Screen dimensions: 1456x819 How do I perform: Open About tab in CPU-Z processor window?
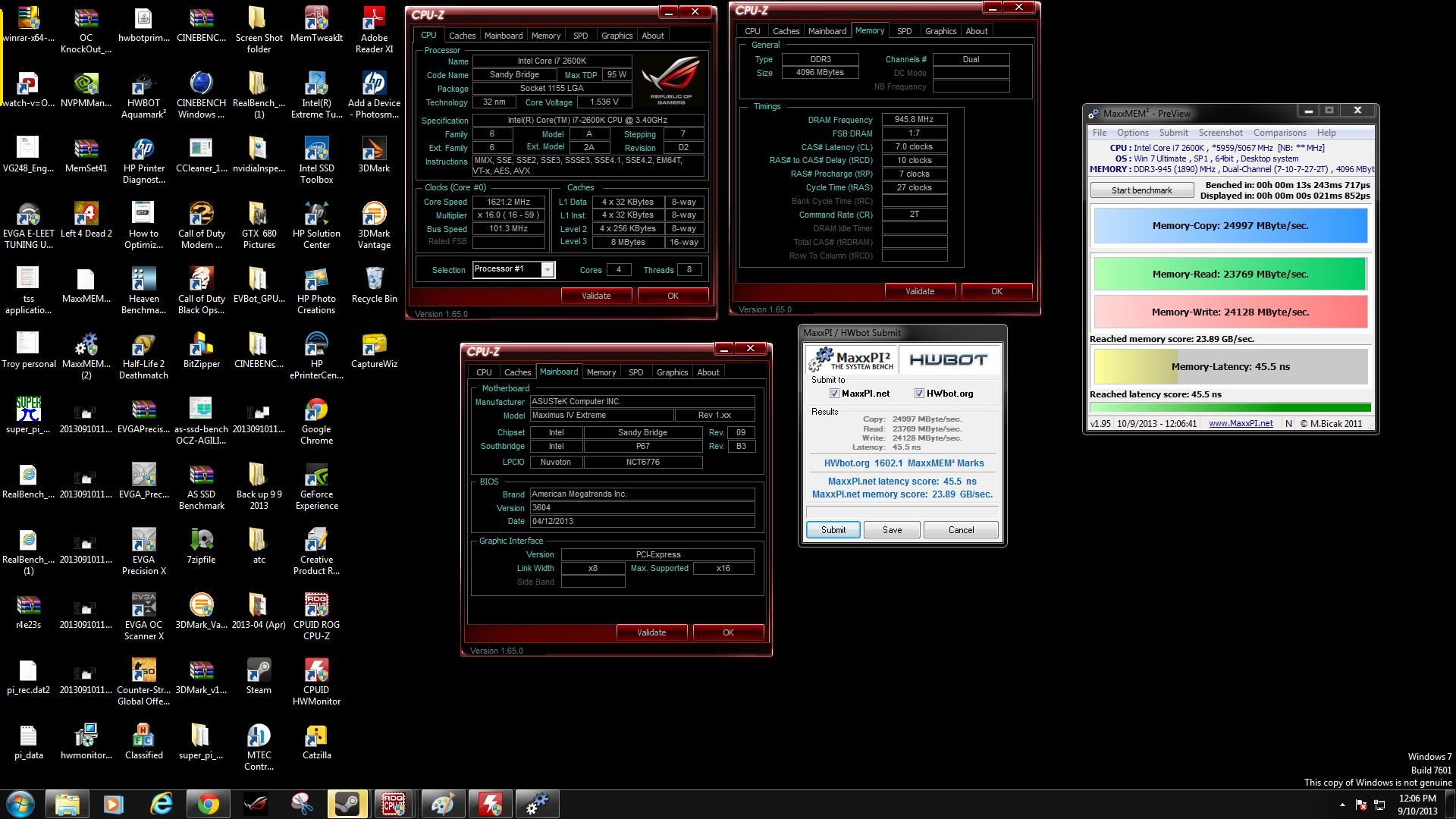tap(653, 36)
